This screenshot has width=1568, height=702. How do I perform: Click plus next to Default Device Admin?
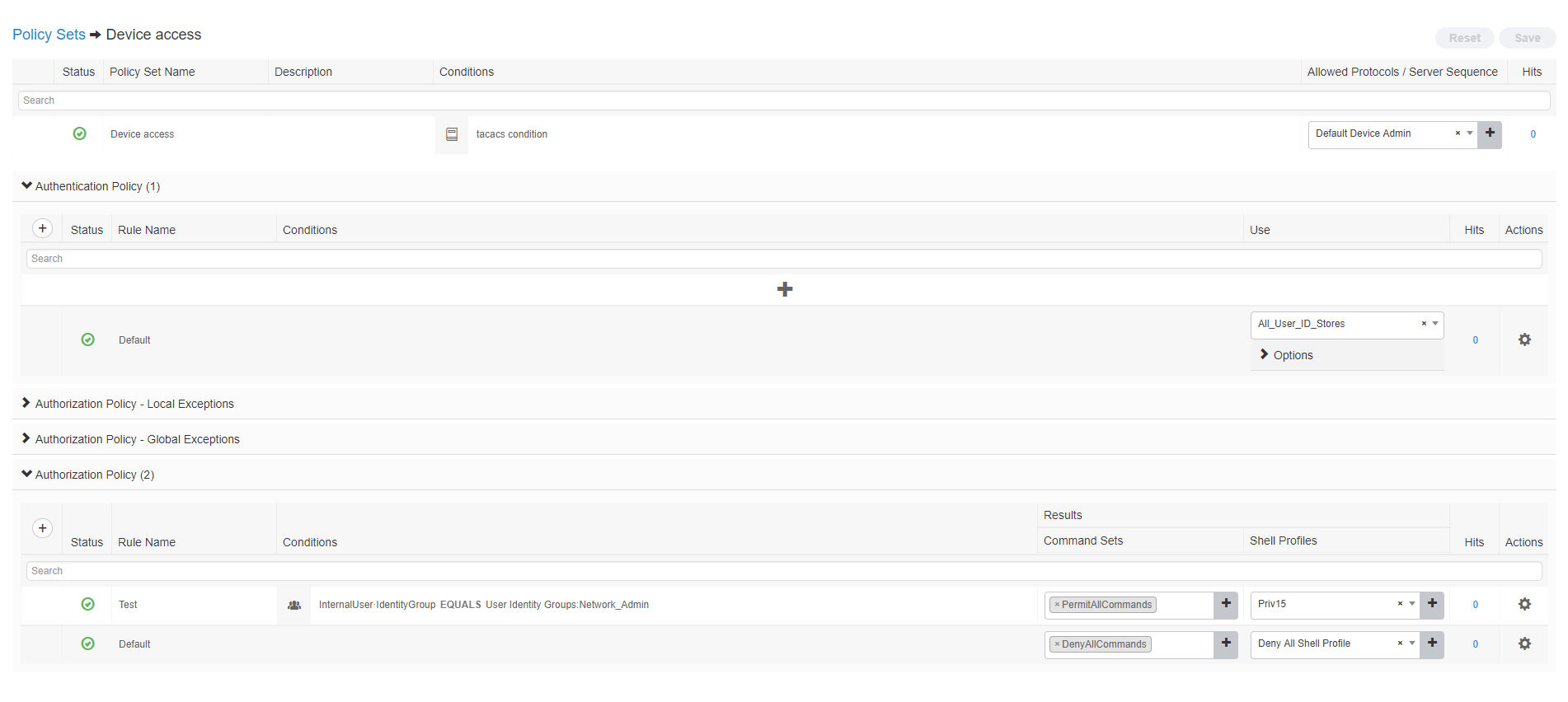click(x=1490, y=133)
